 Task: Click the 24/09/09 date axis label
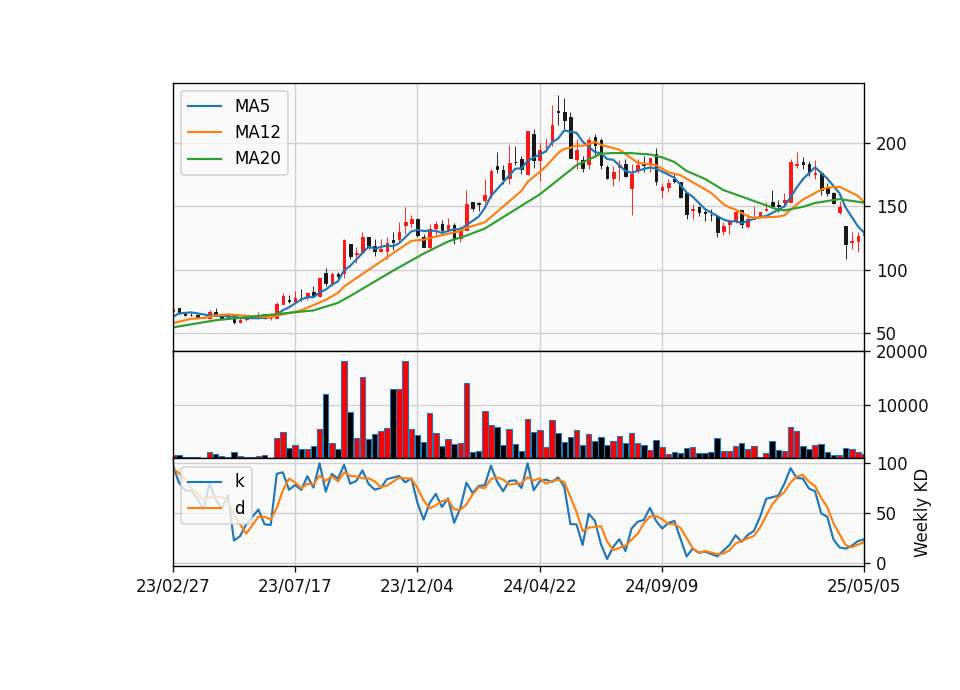[661, 586]
